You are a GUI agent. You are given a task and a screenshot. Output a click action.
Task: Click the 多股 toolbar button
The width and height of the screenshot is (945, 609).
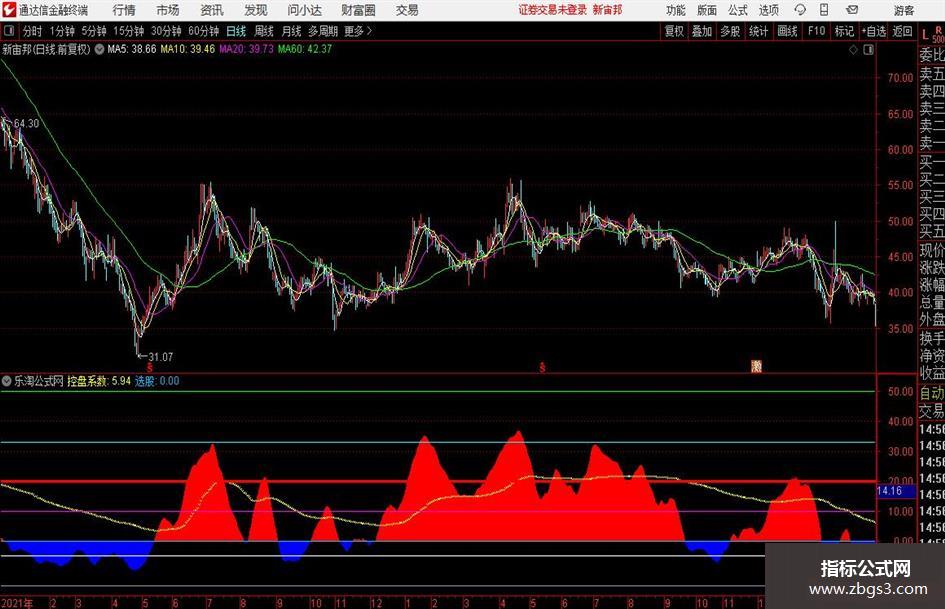pos(730,31)
